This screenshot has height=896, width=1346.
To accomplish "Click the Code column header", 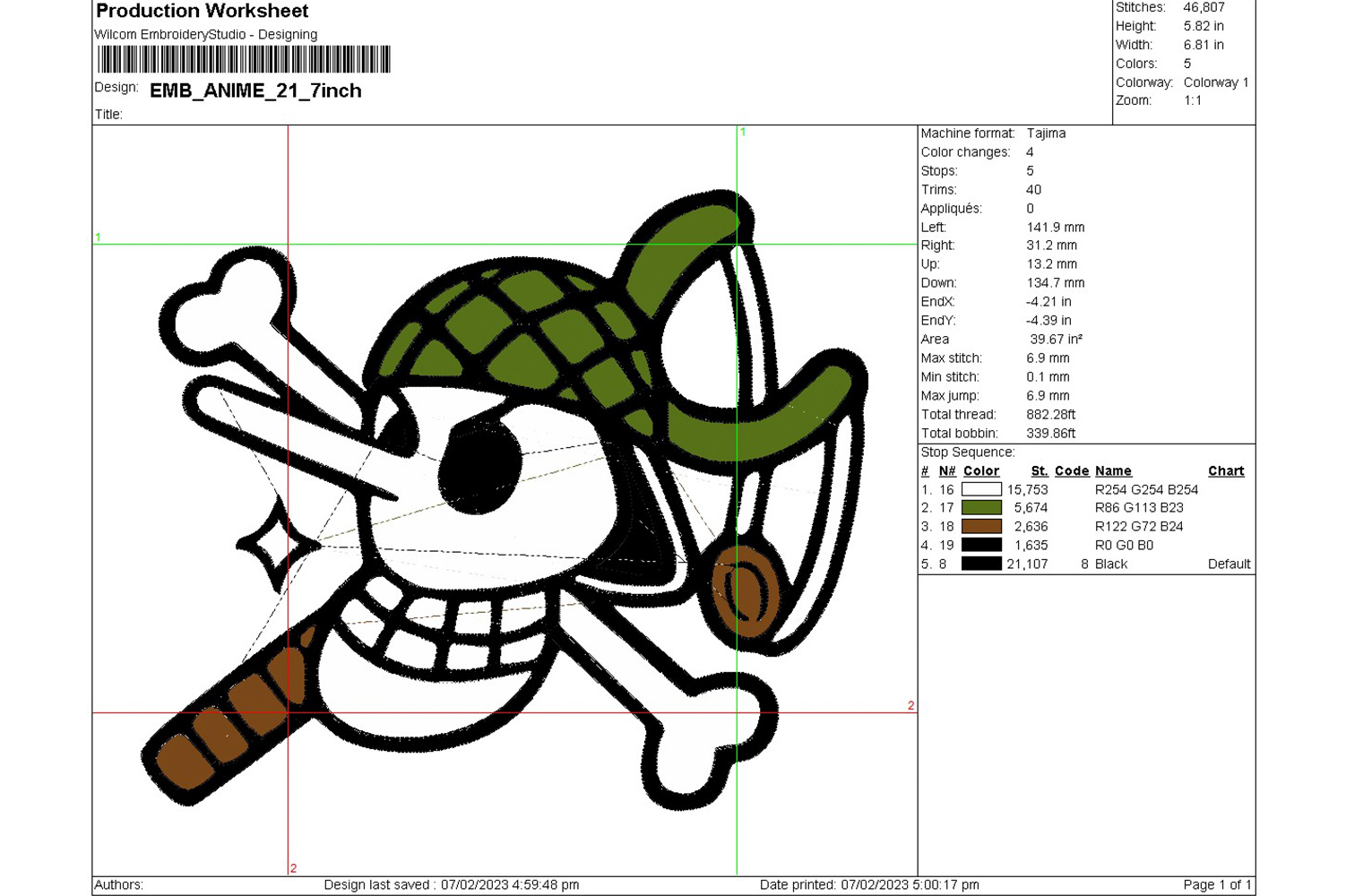I will pyautogui.click(x=1072, y=471).
